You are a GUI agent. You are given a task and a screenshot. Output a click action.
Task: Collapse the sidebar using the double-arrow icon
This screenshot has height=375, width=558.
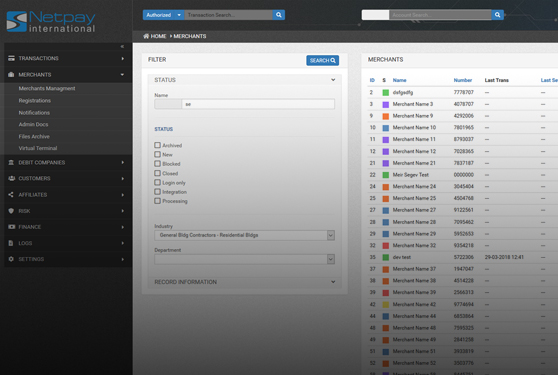click(x=122, y=47)
